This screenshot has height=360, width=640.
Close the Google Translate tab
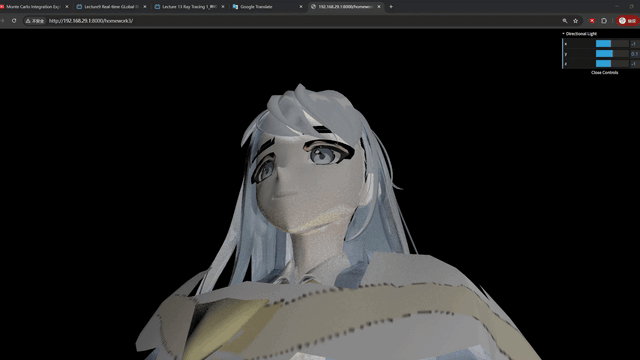coord(301,7)
